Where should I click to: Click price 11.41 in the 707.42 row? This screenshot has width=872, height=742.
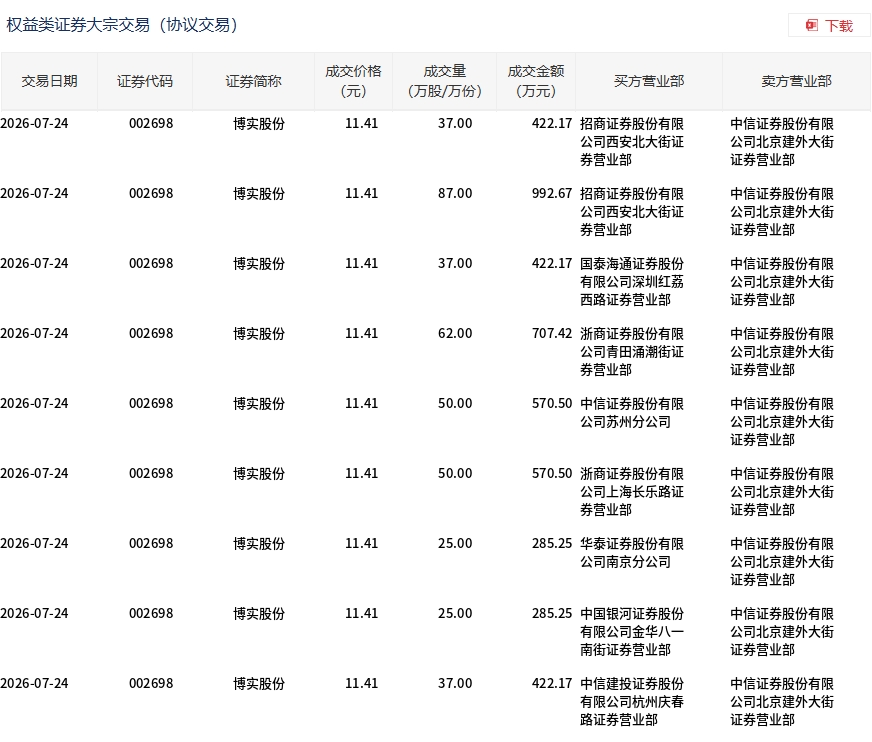click(361, 334)
